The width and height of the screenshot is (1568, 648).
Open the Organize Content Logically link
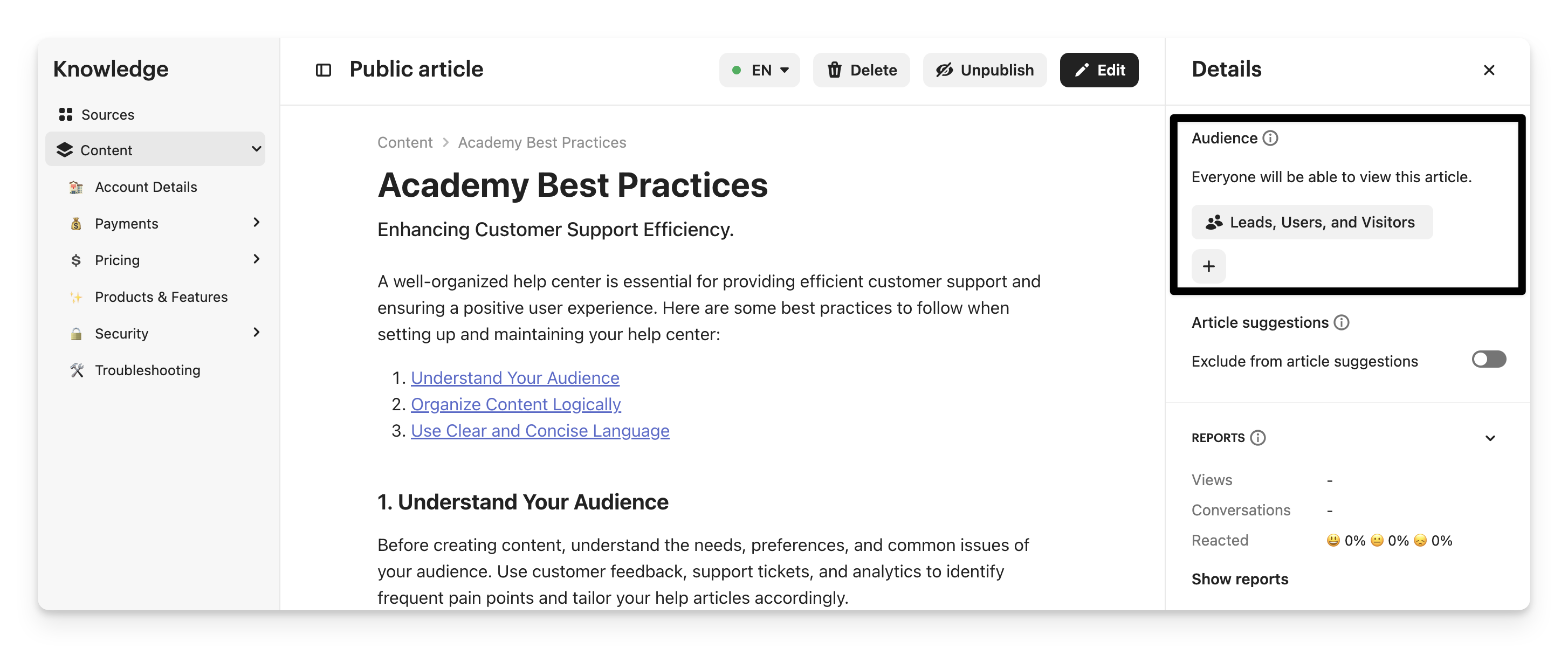coord(515,404)
